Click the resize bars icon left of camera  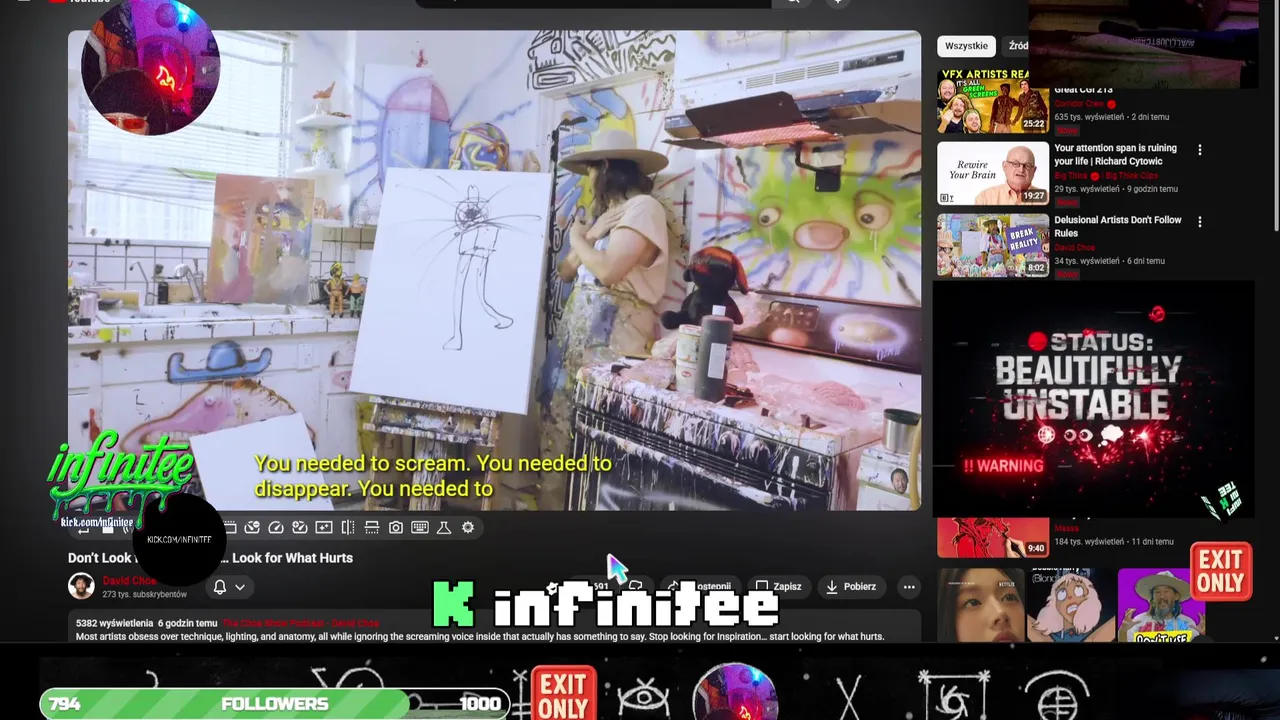point(372,527)
